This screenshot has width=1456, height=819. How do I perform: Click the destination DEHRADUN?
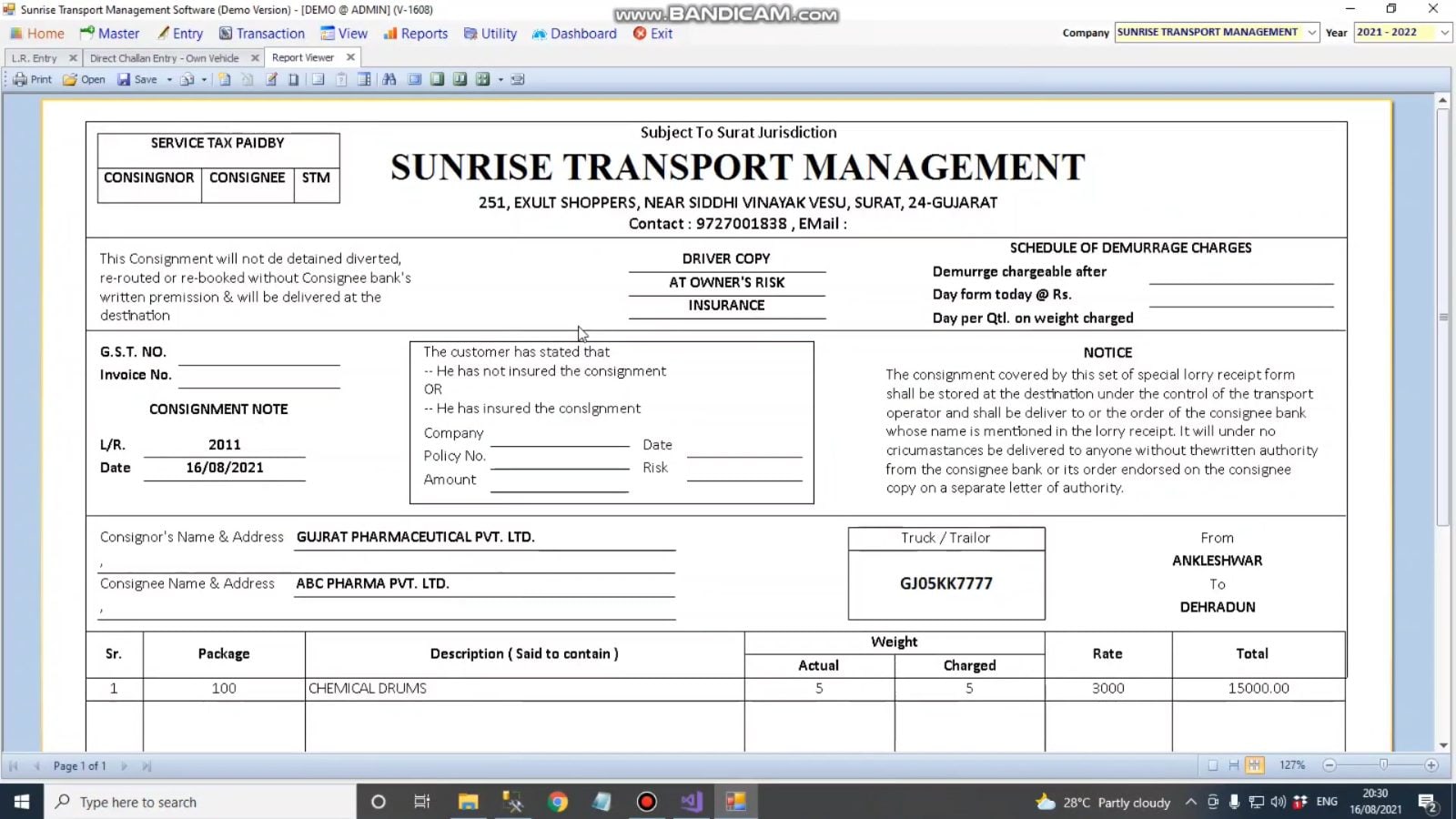1218,607
